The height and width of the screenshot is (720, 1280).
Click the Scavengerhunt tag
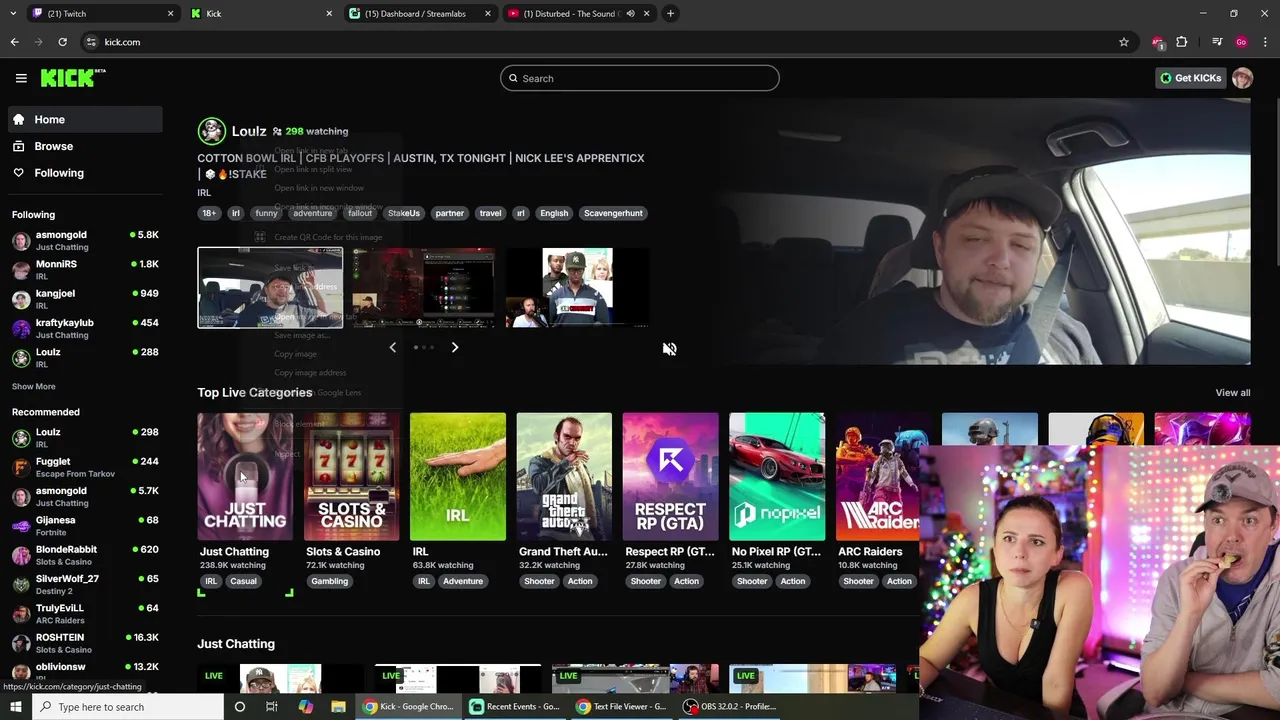(613, 213)
